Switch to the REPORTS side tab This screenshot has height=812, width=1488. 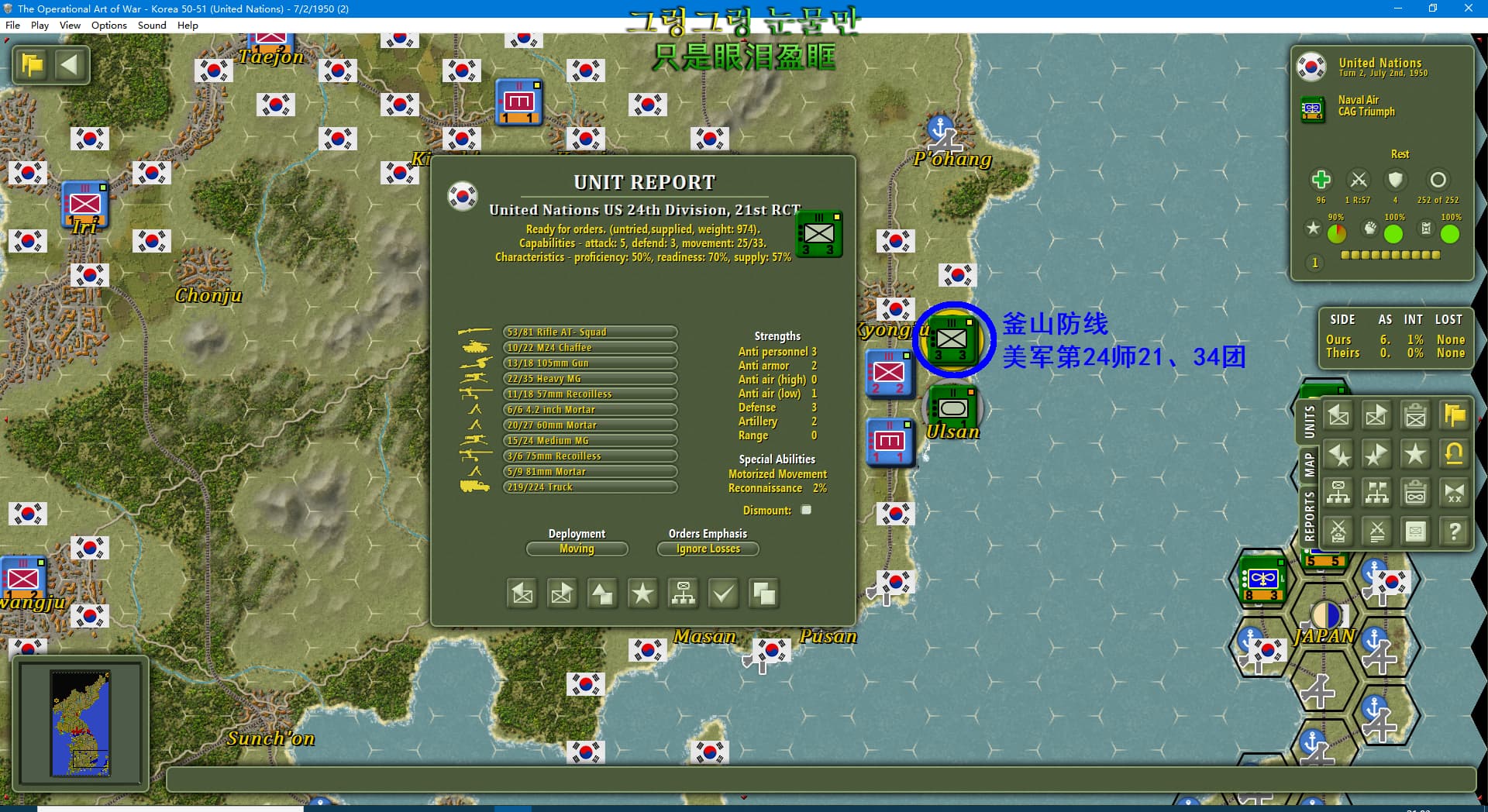click(x=1309, y=515)
